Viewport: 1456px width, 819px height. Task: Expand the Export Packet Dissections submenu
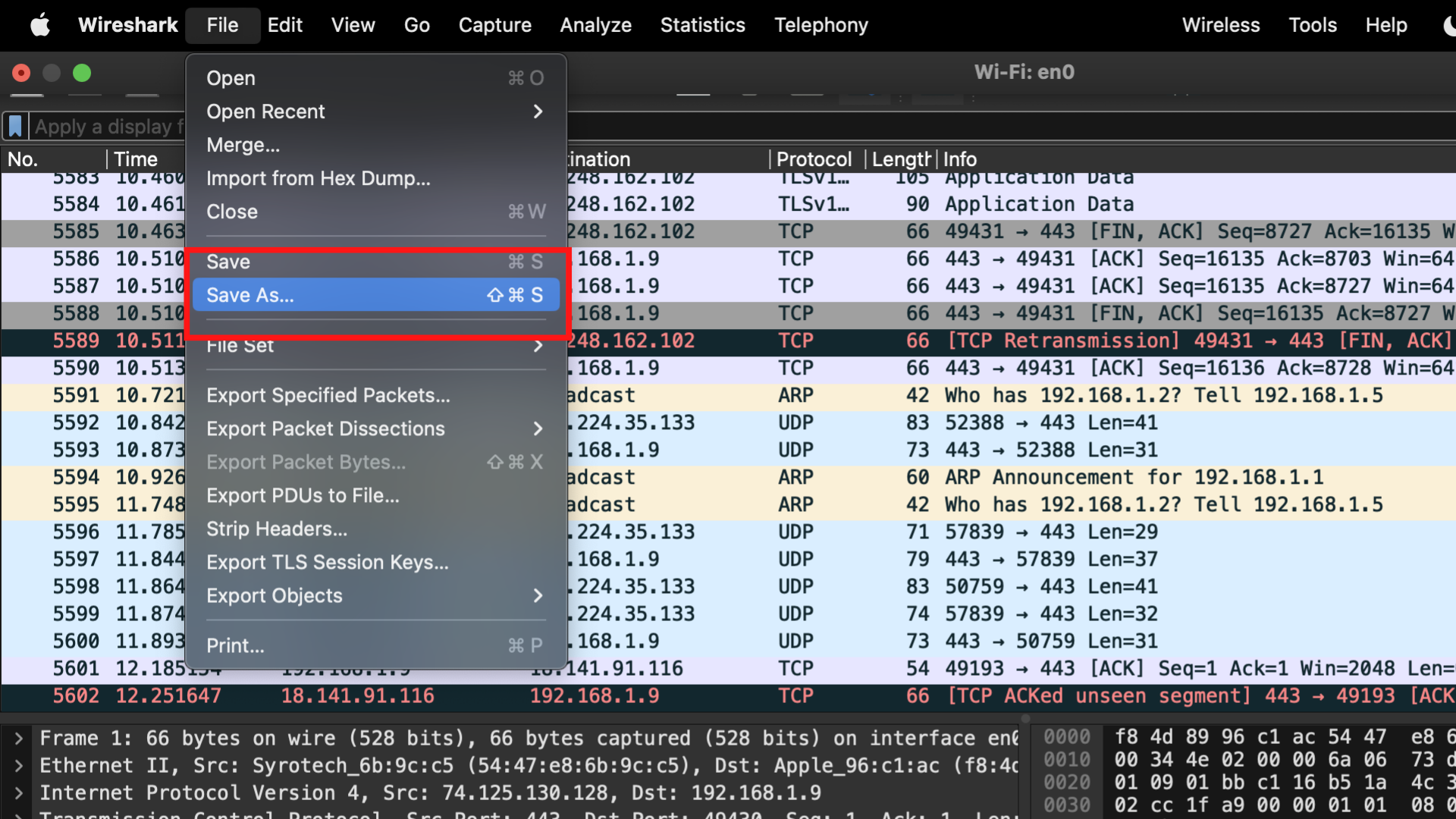click(375, 428)
